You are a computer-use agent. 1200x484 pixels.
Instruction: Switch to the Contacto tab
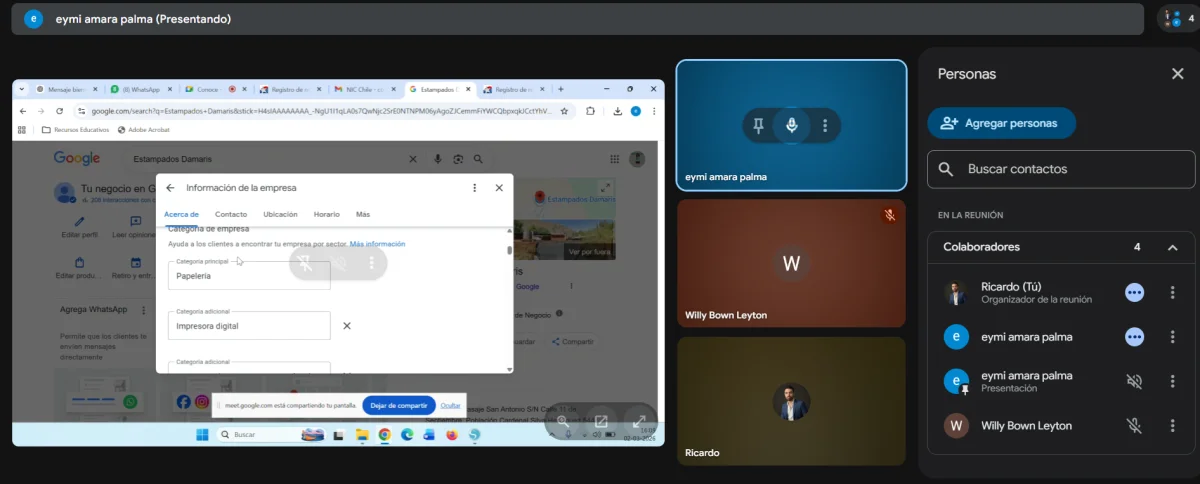point(231,214)
